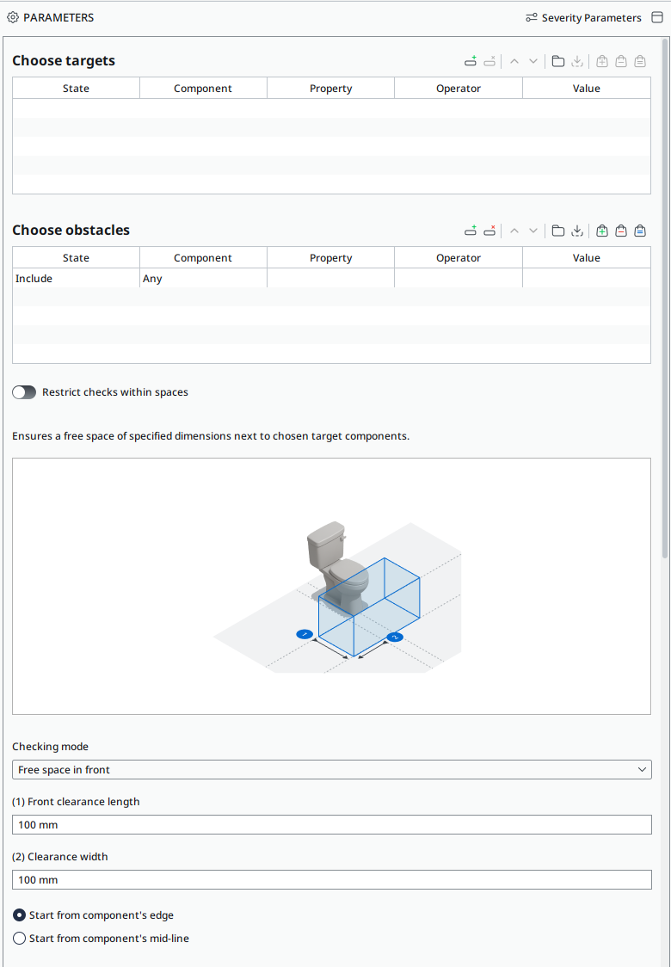Viewport: 672px width, 968px height.
Task: Click the Clearance width input field
Action: (331, 880)
